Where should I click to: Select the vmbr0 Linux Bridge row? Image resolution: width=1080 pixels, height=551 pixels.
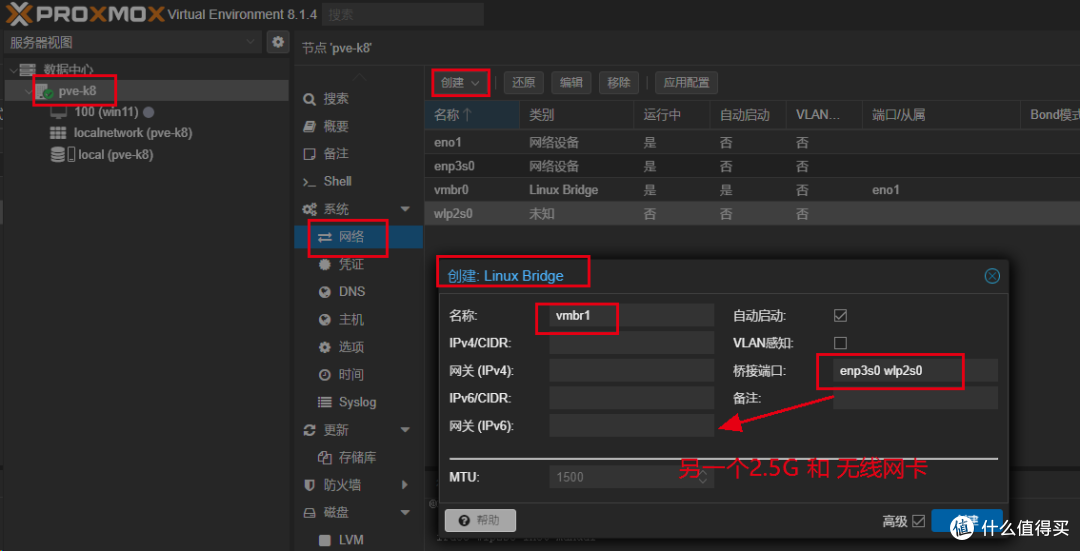tap(752, 189)
